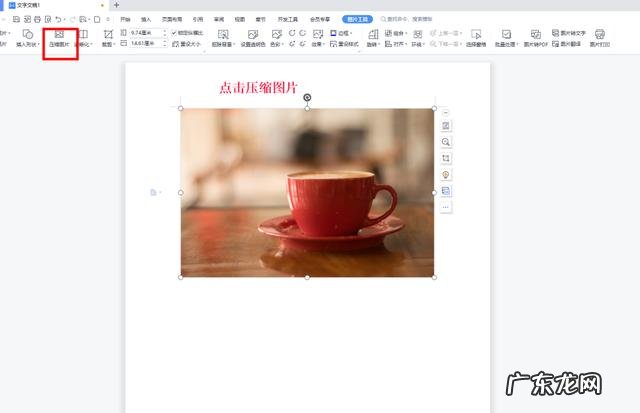Increase picture height with the up stepper arrow
The width and height of the screenshot is (640, 413).
pos(165,31)
